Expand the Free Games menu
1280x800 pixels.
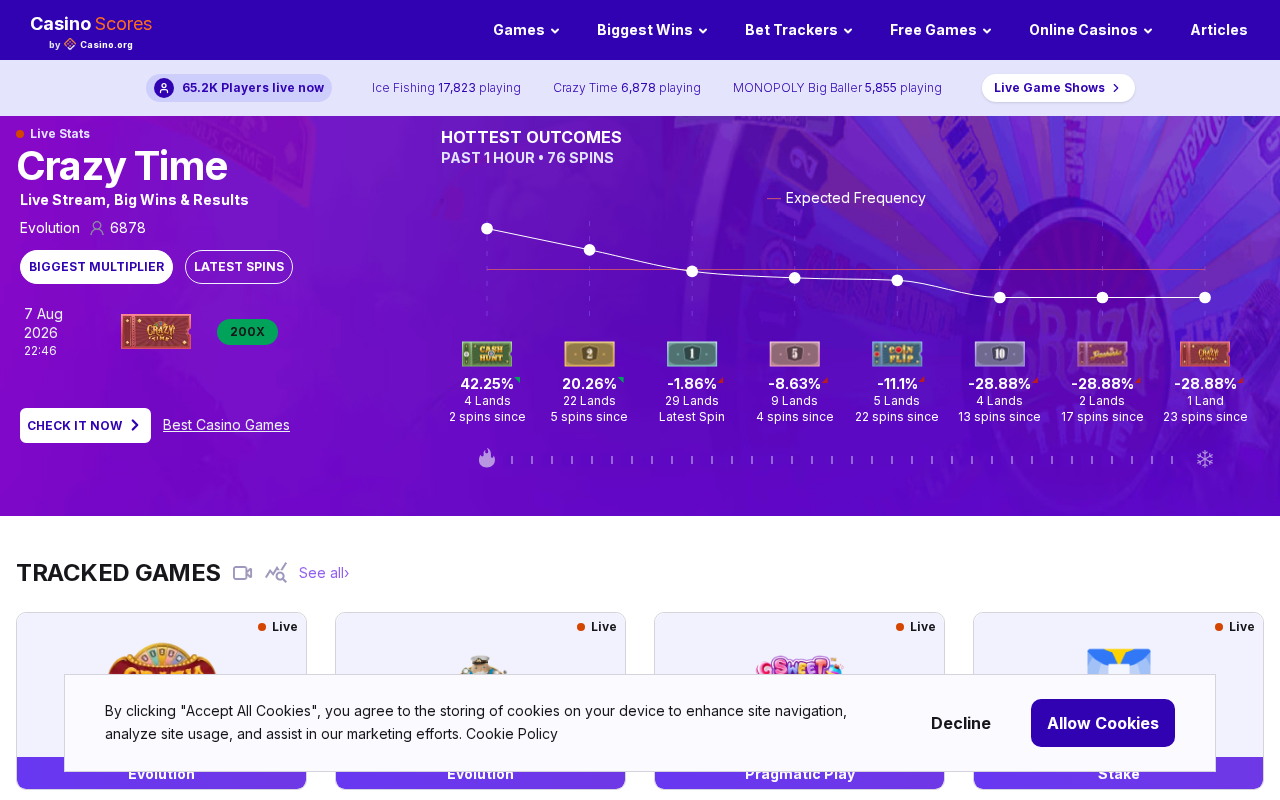(941, 30)
